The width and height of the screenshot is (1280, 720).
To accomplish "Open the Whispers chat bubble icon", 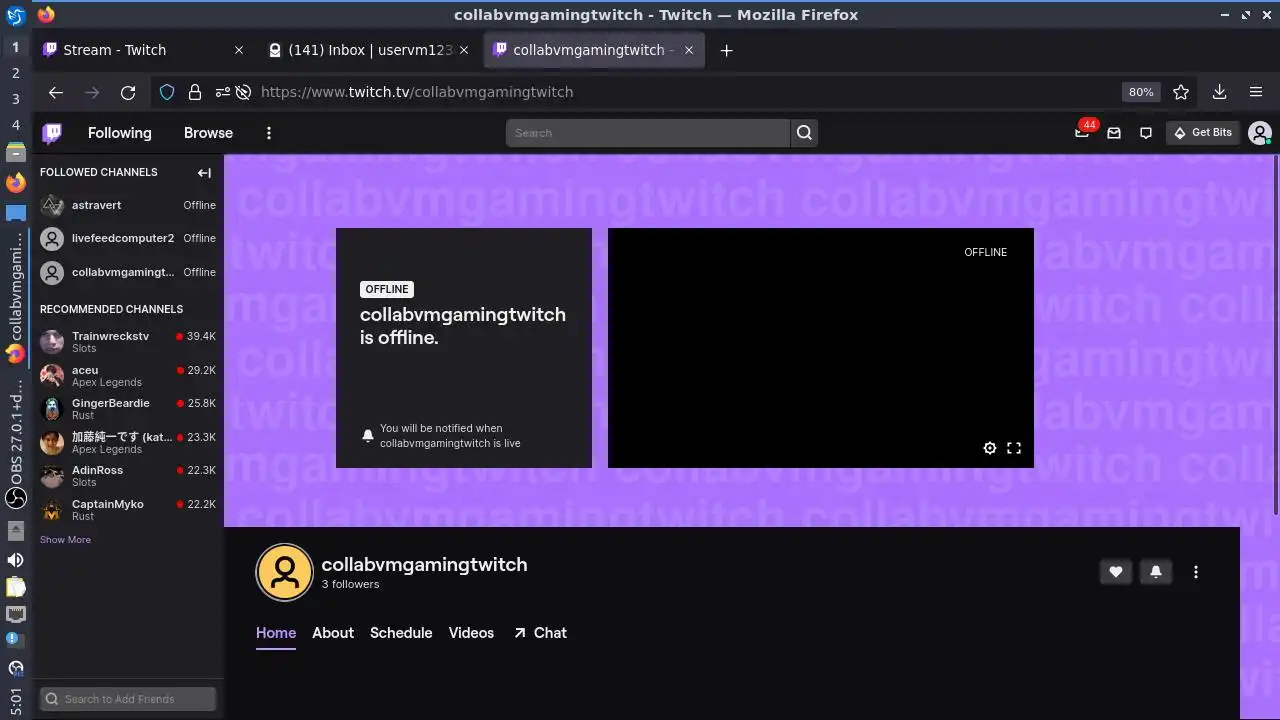I will pyautogui.click(x=1146, y=133).
